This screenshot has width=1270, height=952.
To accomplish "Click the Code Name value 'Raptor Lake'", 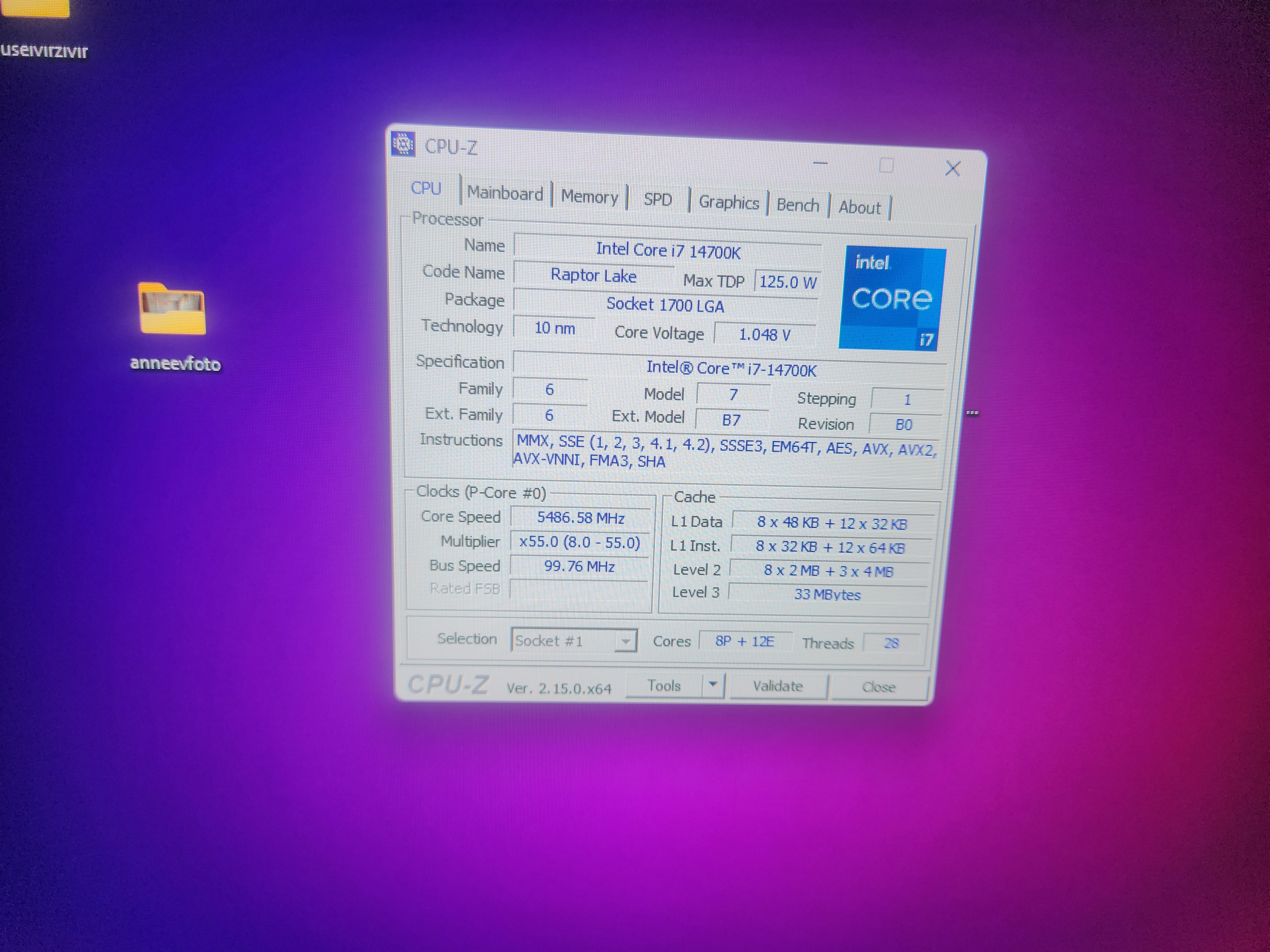I will (593, 275).
